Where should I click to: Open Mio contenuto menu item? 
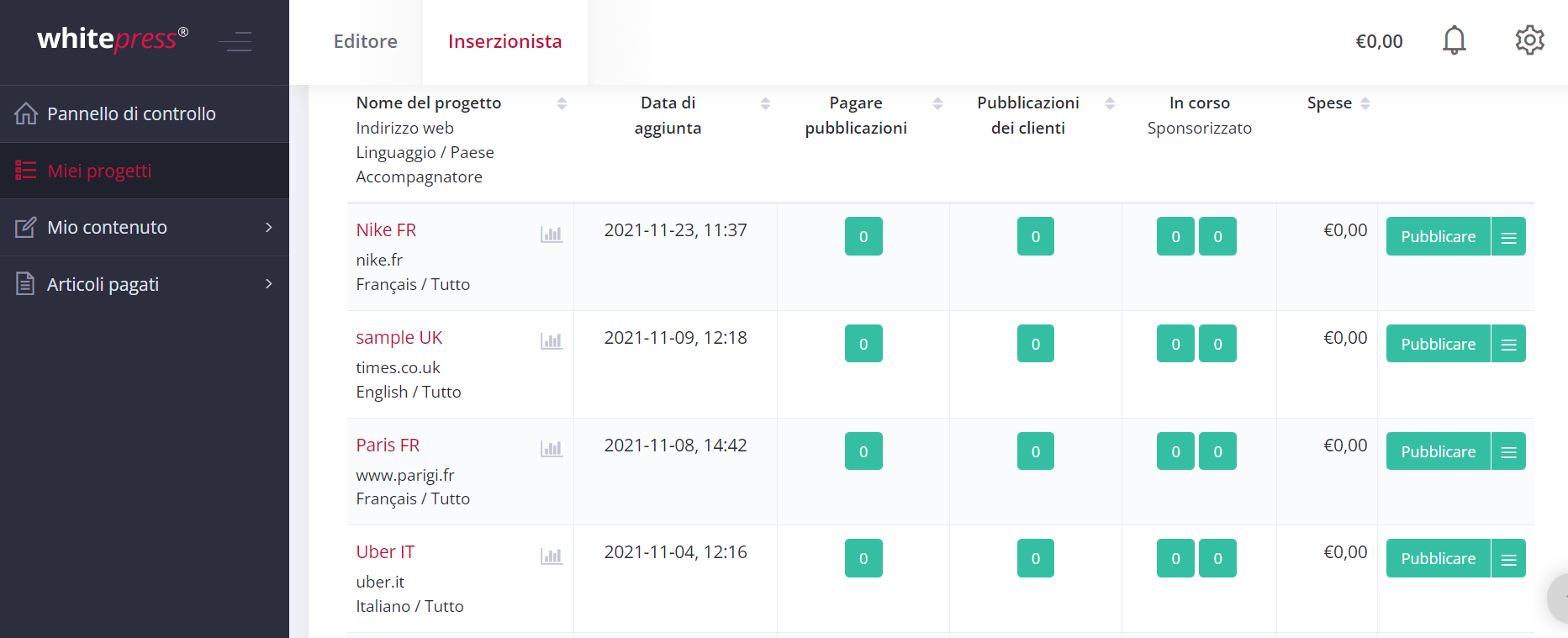point(145,227)
